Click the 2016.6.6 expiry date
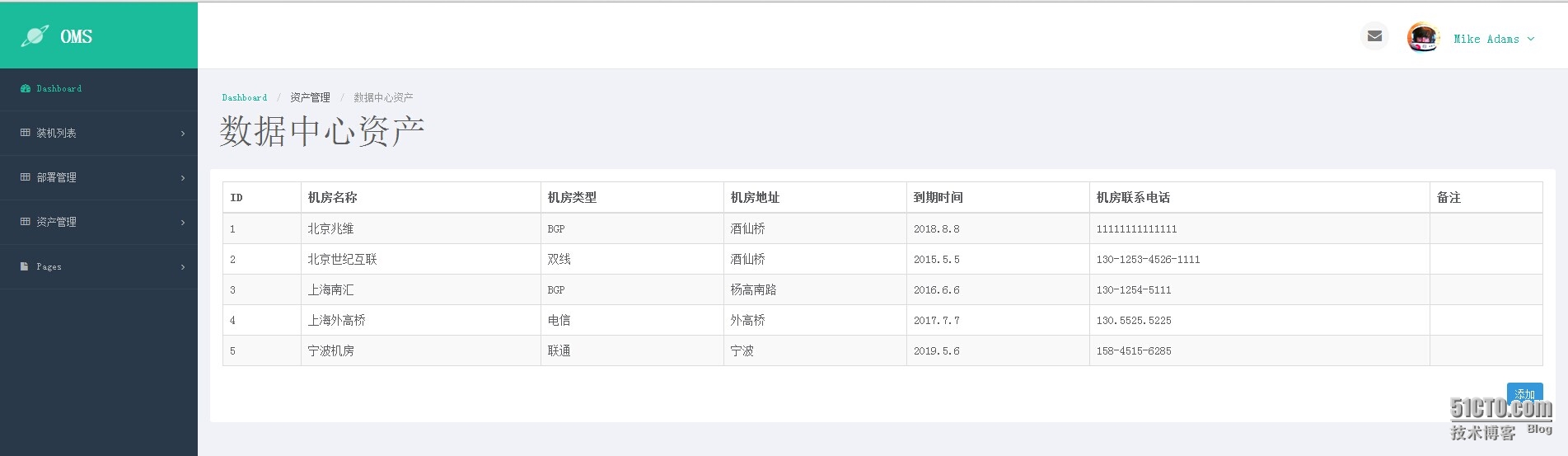1568x456 pixels. pos(936,289)
